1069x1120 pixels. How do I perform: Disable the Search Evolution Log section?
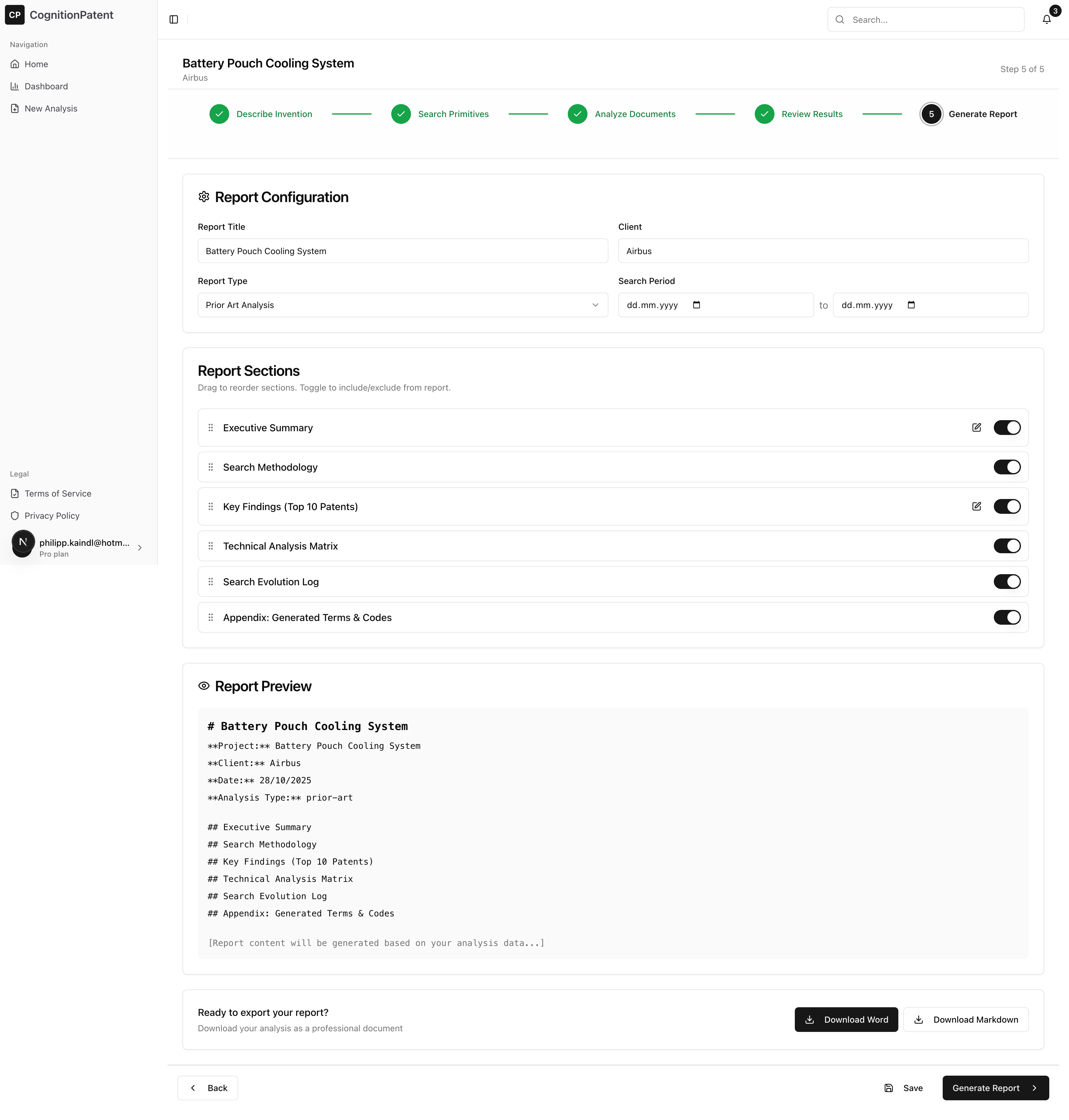click(1007, 581)
